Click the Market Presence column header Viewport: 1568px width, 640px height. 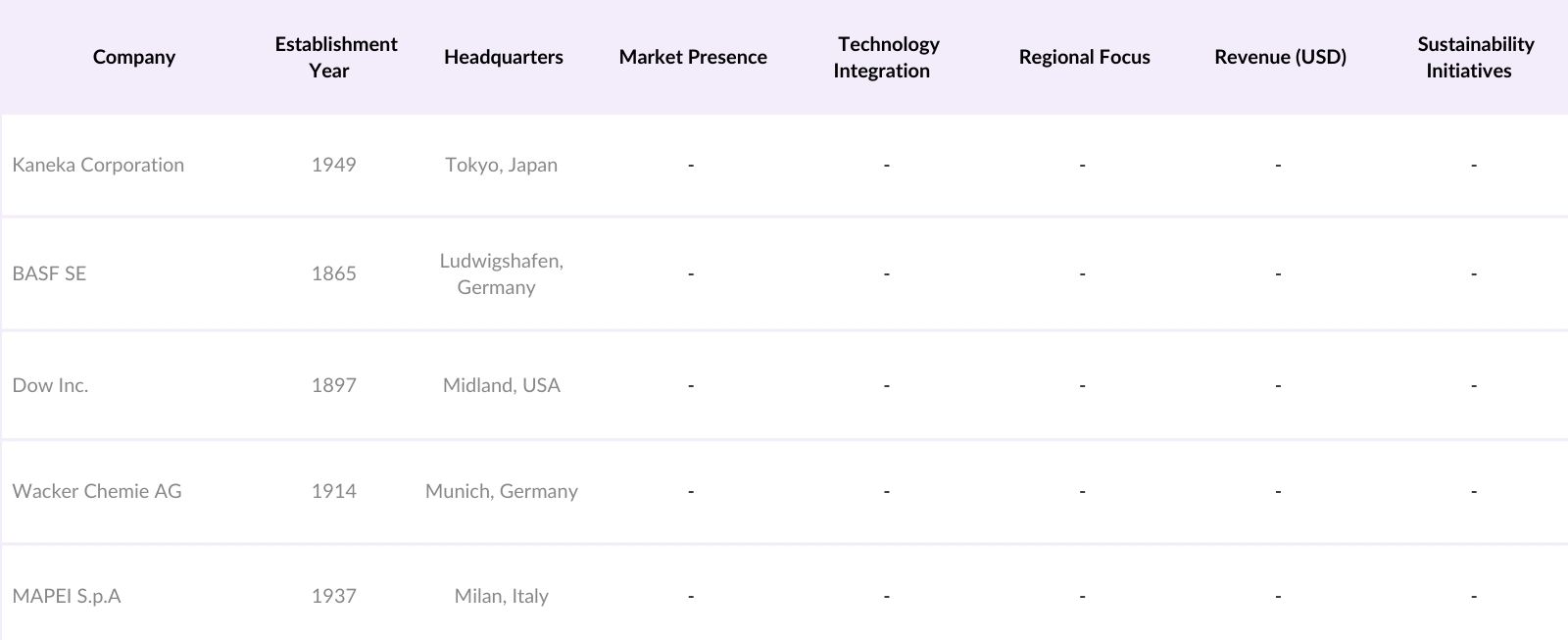[x=693, y=57]
